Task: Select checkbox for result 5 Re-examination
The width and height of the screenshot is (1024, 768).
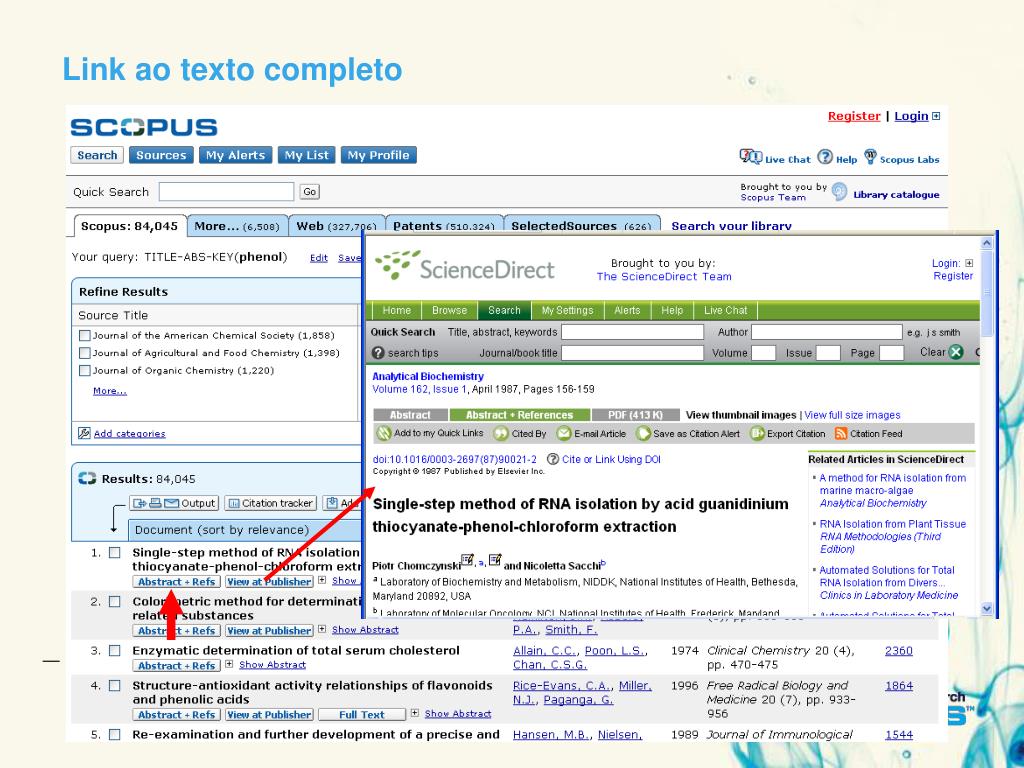Action: point(115,735)
